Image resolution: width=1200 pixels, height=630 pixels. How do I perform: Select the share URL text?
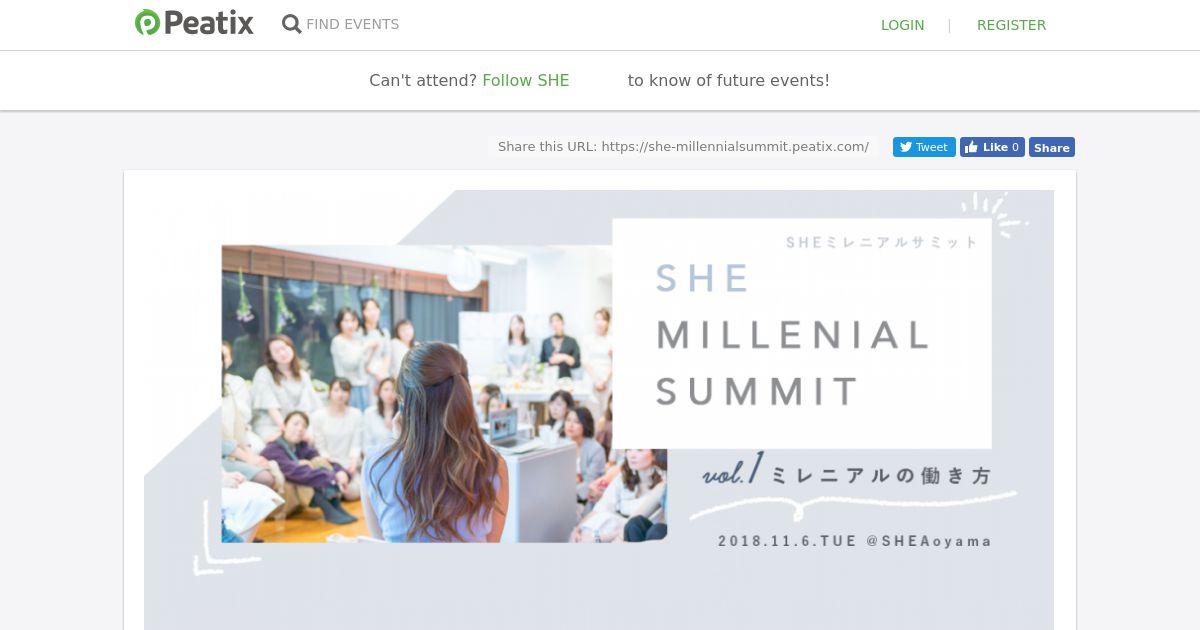(x=683, y=147)
